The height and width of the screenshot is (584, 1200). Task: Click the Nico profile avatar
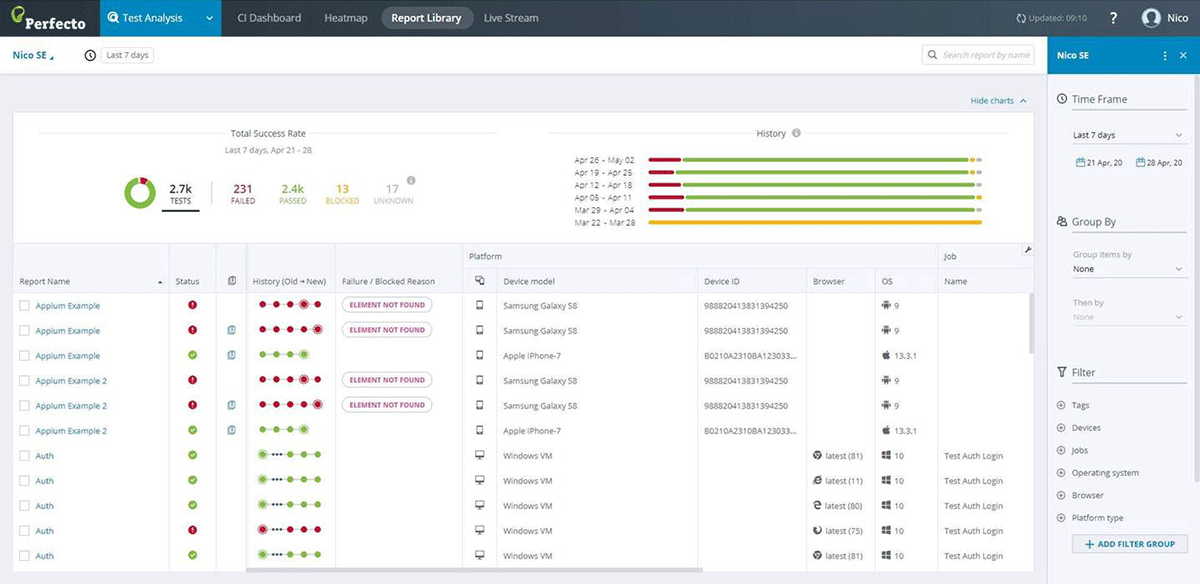tap(1152, 17)
